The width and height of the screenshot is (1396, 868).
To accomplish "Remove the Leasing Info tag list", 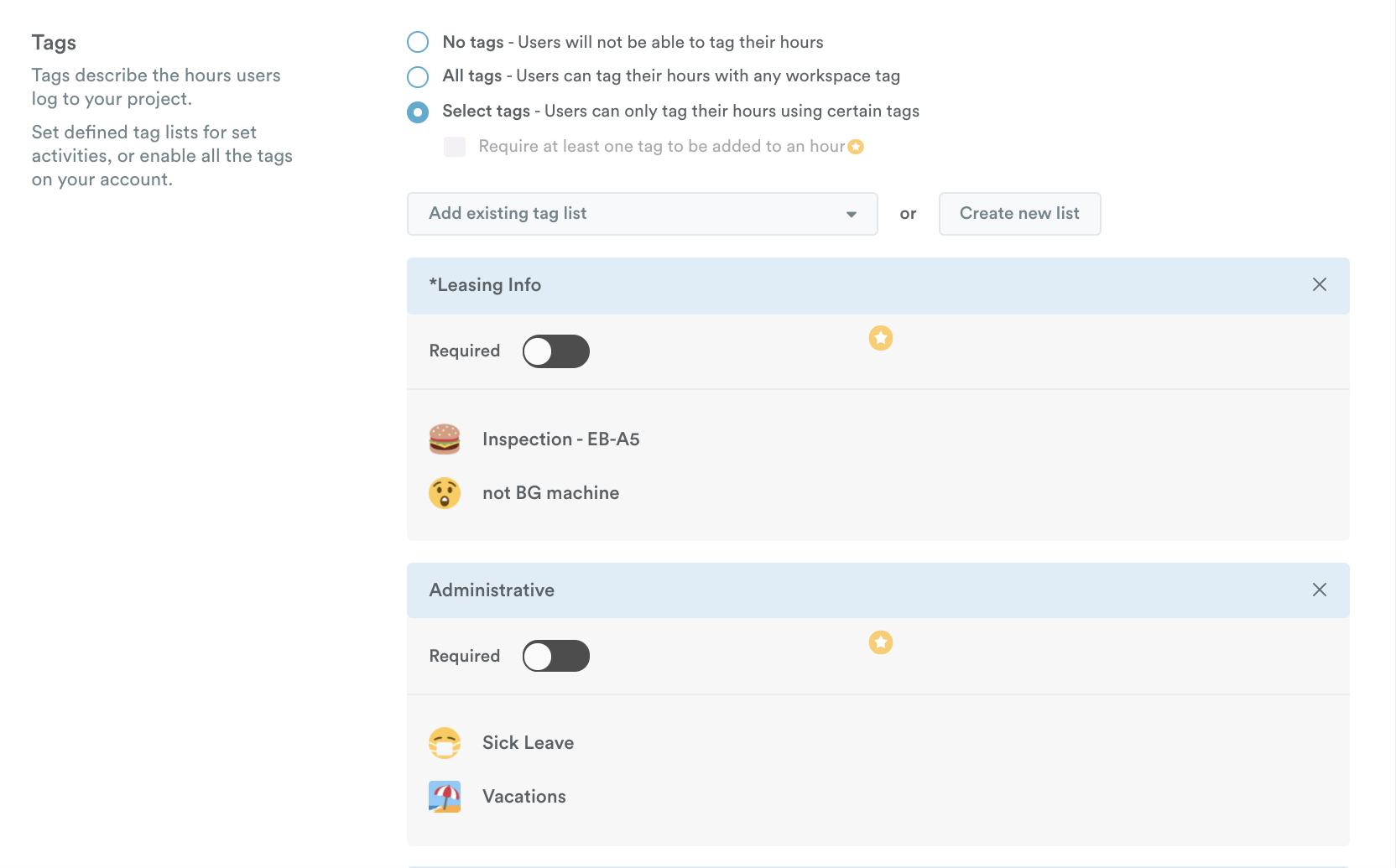I will tap(1319, 285).
